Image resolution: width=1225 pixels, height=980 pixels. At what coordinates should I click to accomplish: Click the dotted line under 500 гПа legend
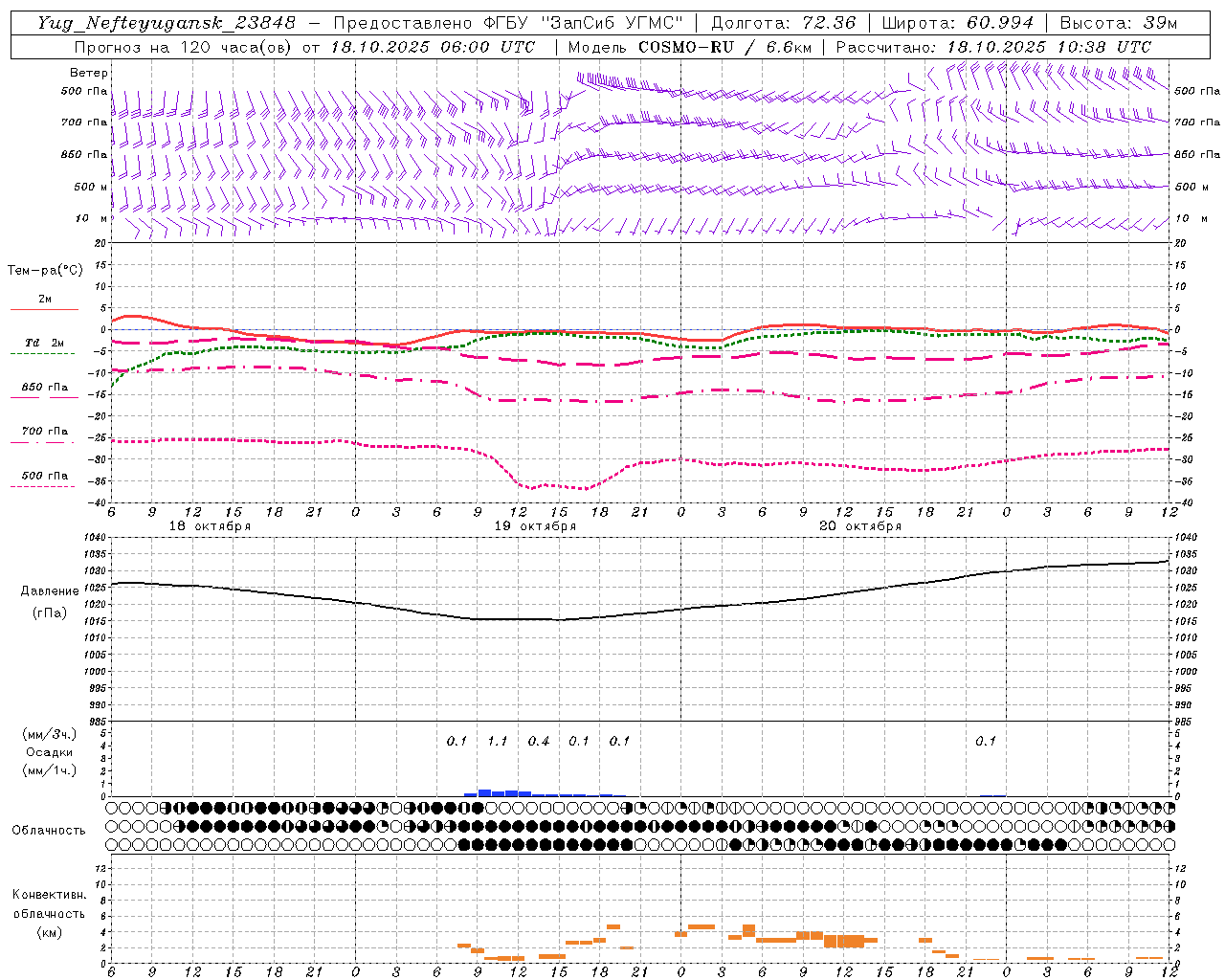pyautogui.click(x=43, y=486)
